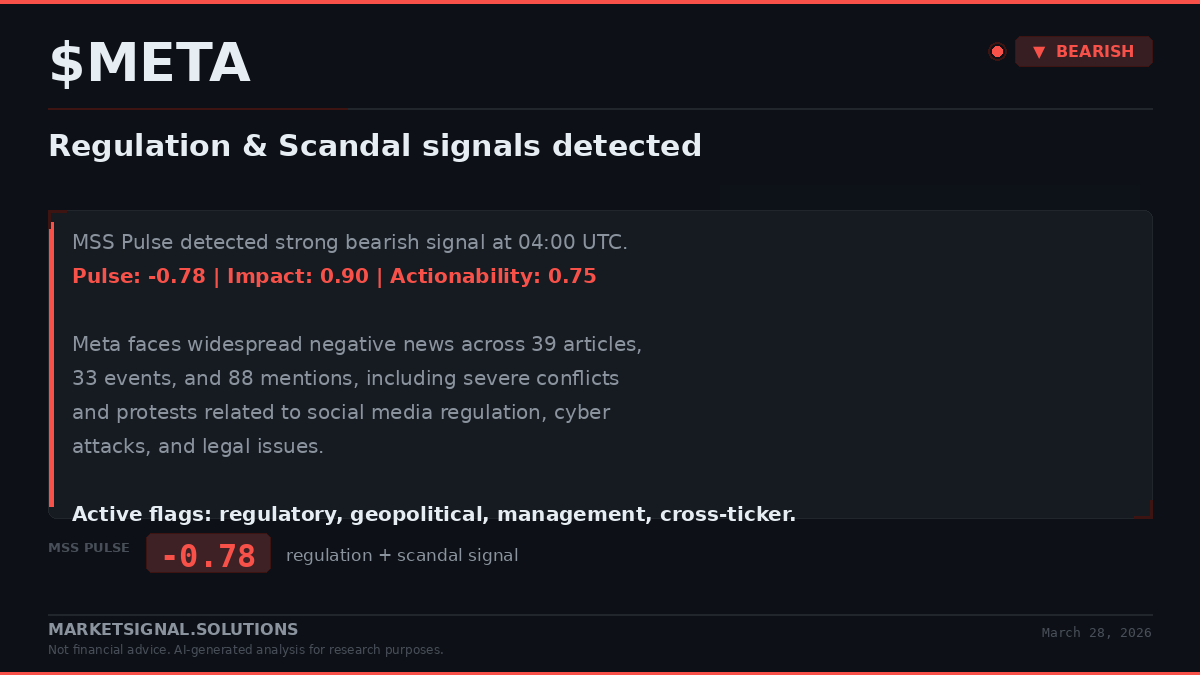Select the $META ticker title

[x=149, y=64]
